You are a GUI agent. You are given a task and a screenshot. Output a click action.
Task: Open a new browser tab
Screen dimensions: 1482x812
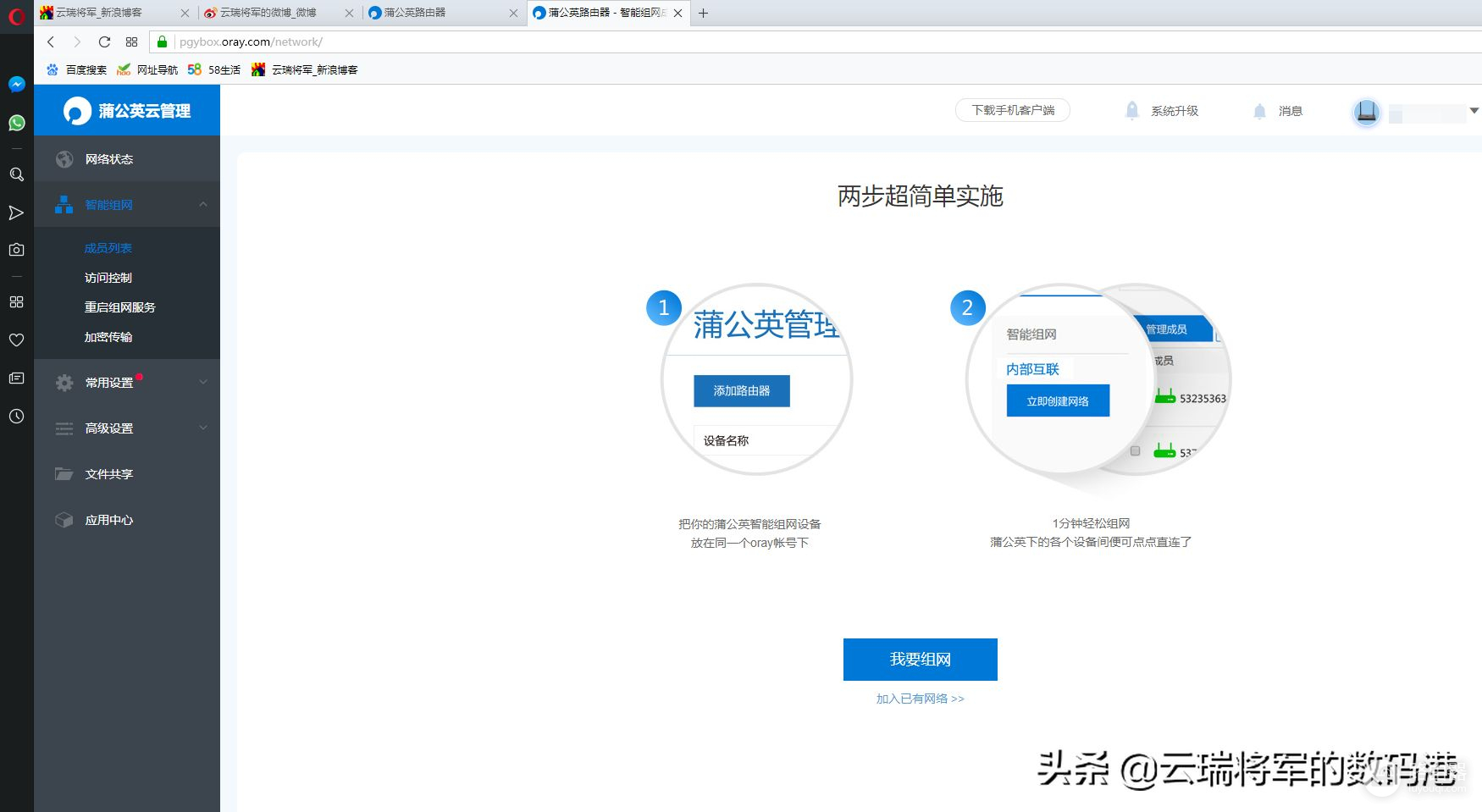[x=703, y=13]
